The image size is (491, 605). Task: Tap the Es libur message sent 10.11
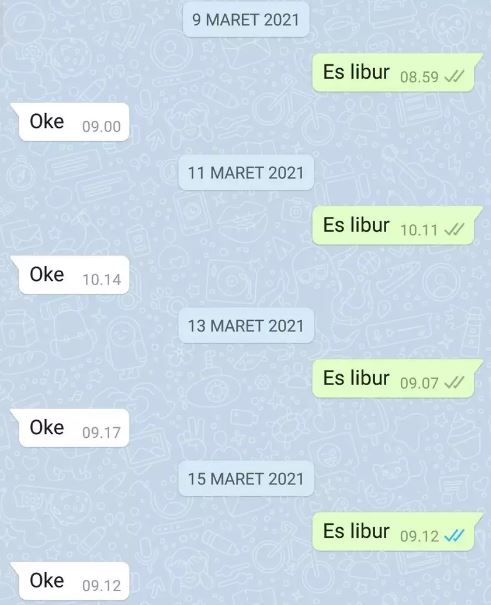tap(397, 225)
